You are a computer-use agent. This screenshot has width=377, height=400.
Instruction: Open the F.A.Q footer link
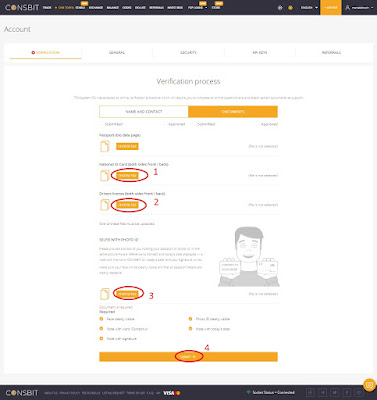click(150, 393)
